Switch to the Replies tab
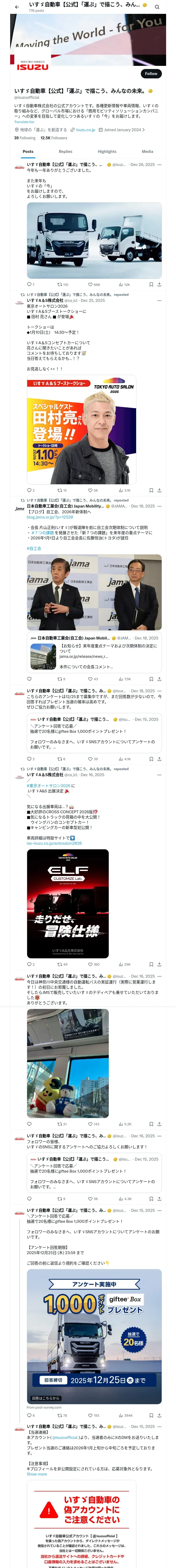Image resolution: width=176 pixels, height=1568 pixels. 65,152
